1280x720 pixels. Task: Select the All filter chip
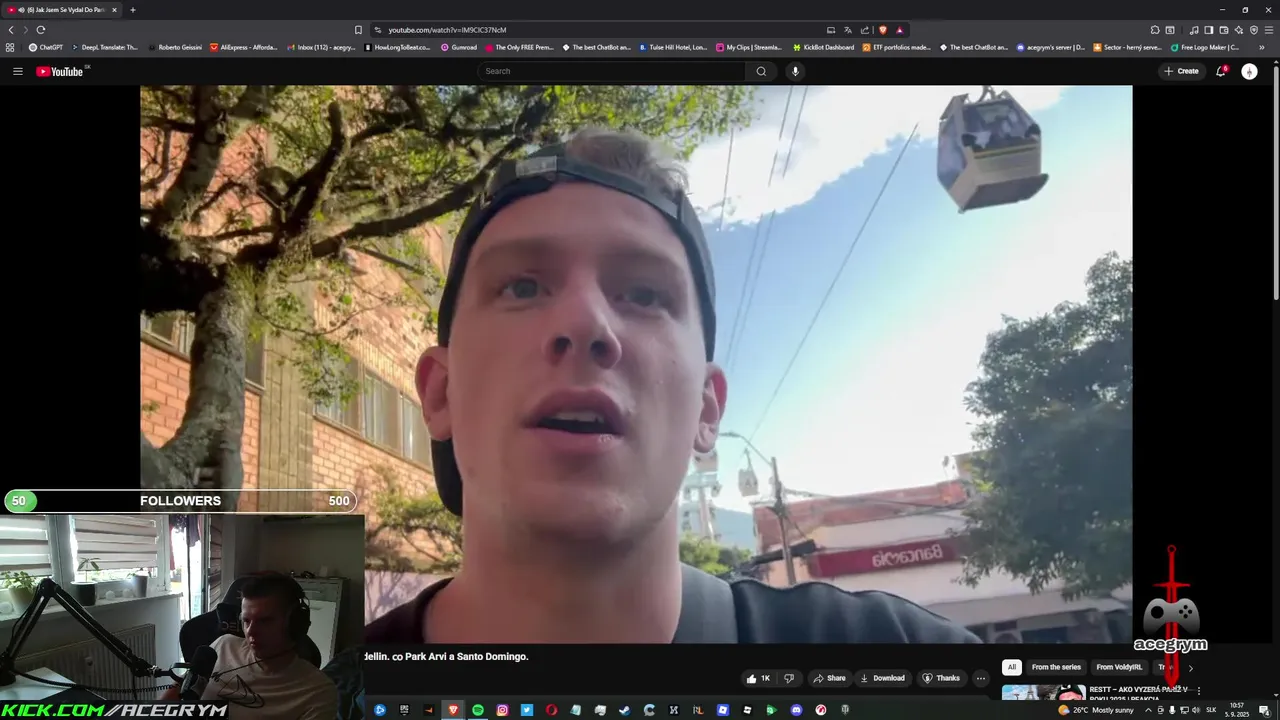click(x=1012, y=667)
